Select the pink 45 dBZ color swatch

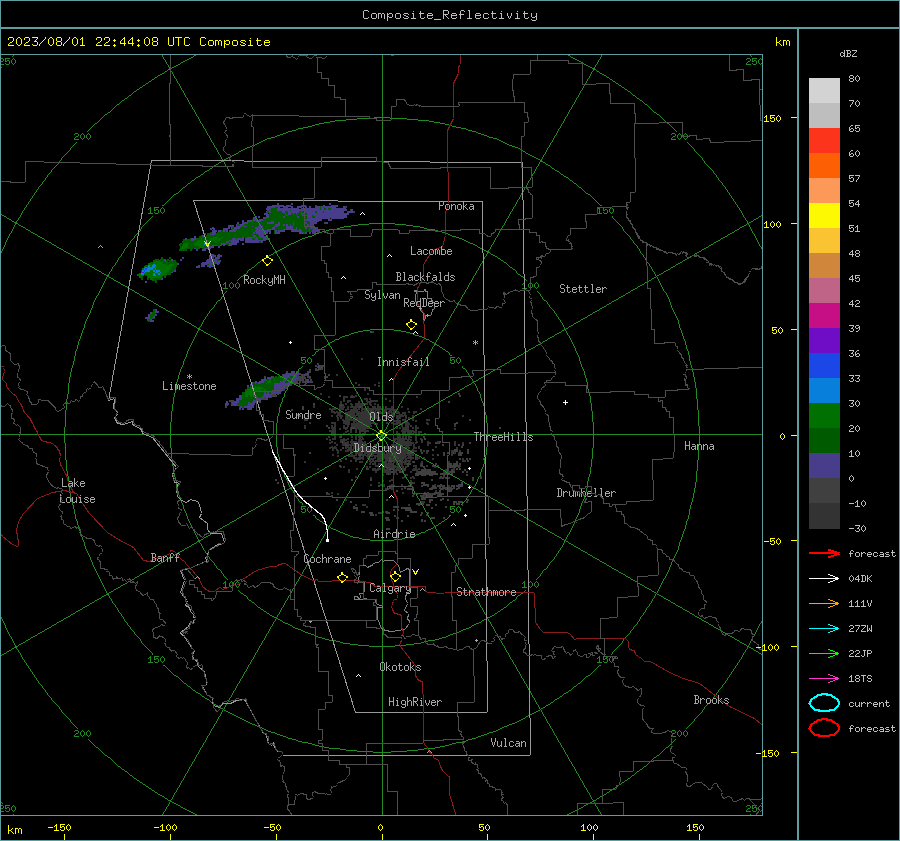point(824,290)
